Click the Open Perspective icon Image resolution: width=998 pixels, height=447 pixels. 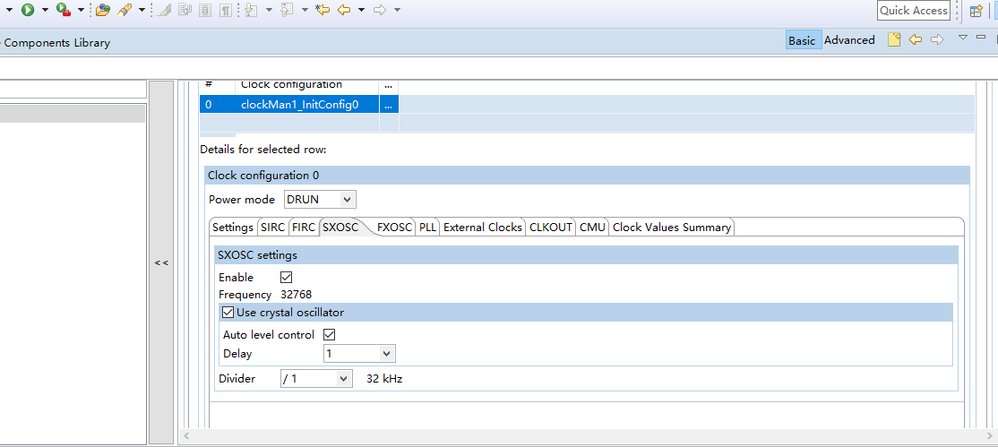click(x=976, y=10)
